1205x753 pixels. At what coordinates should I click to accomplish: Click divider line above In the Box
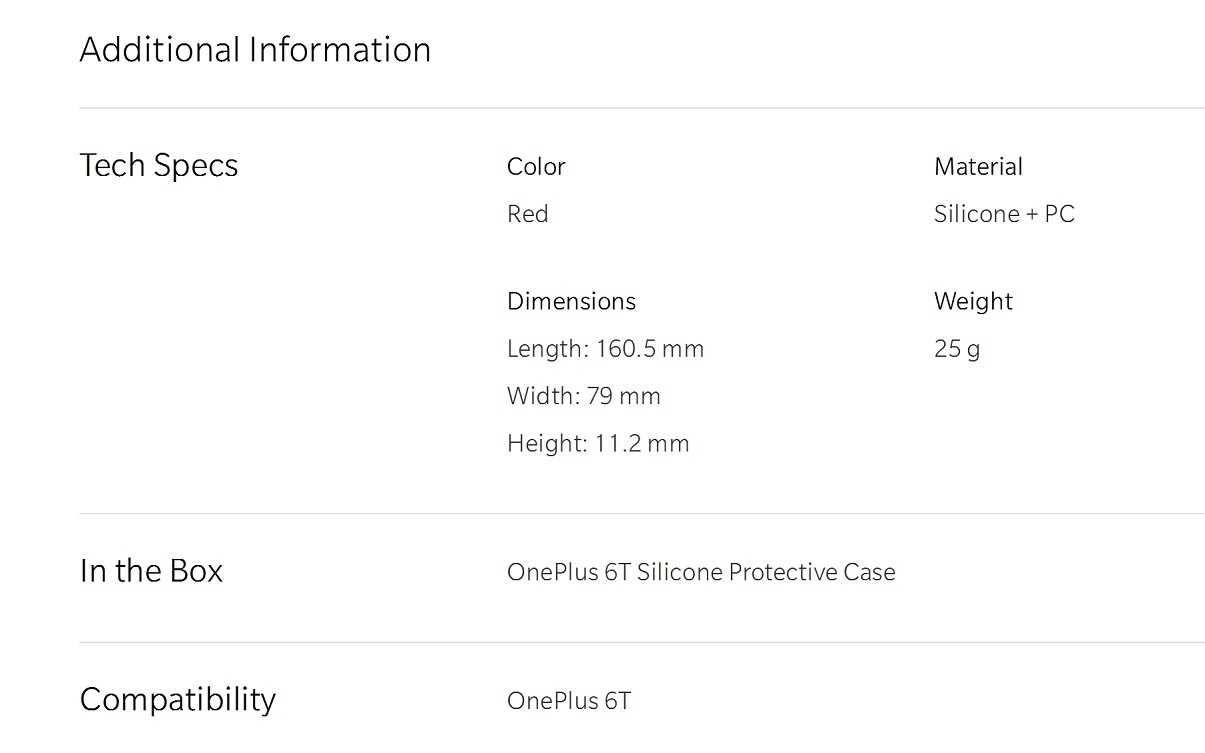[x=642, y=514]
